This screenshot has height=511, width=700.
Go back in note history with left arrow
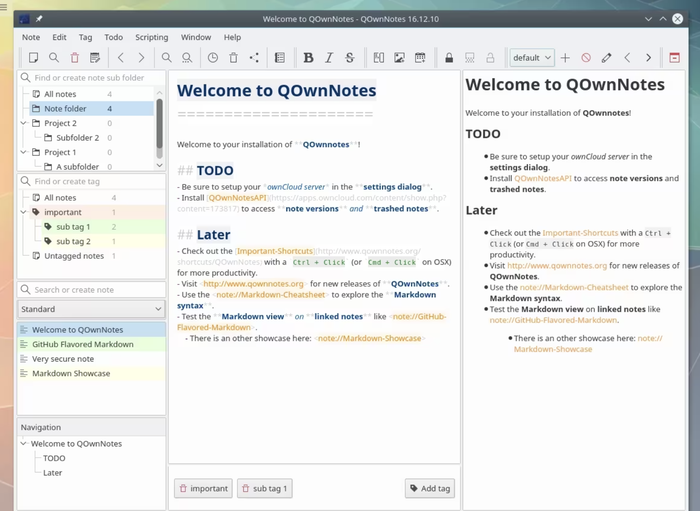[x=120, y=58]
